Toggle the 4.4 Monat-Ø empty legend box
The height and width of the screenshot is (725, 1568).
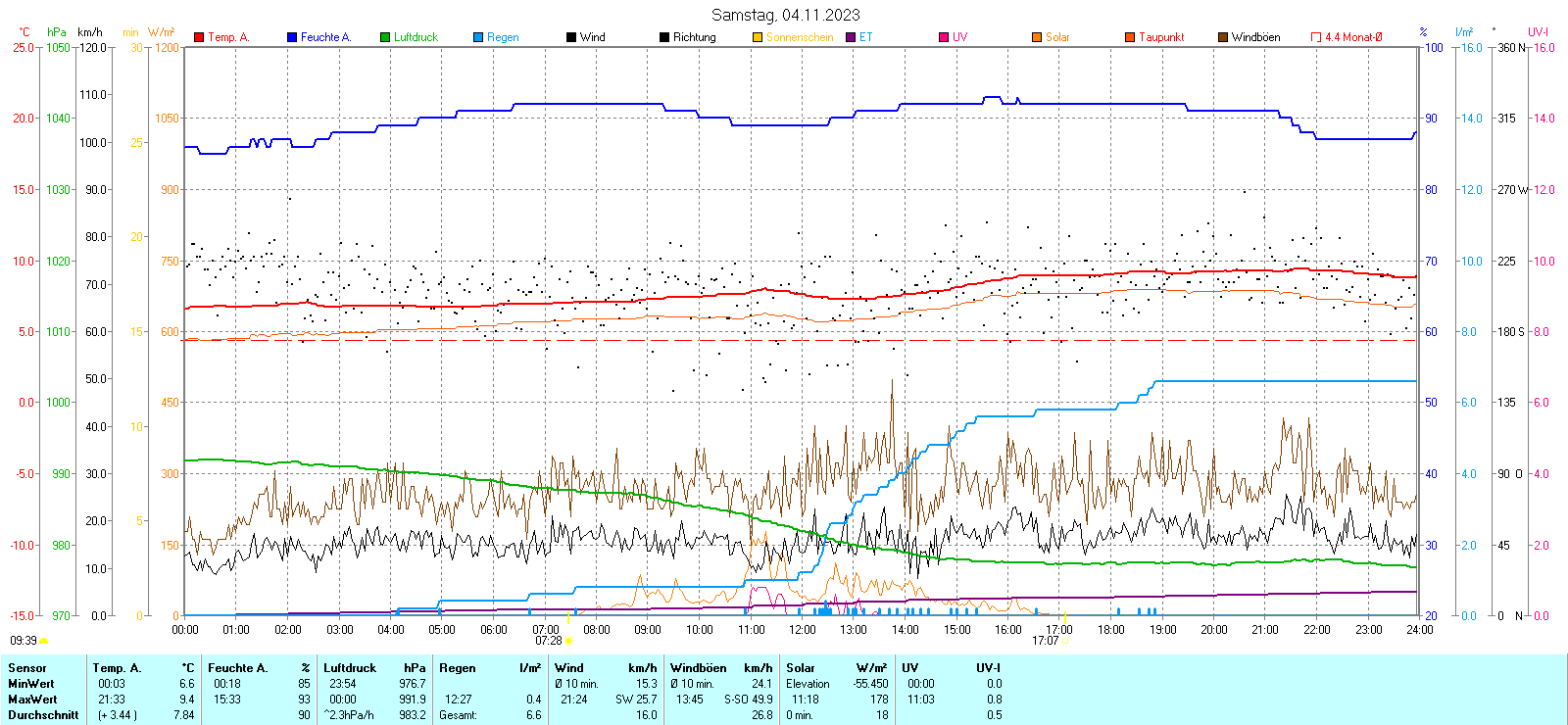tap(1316, 37)
